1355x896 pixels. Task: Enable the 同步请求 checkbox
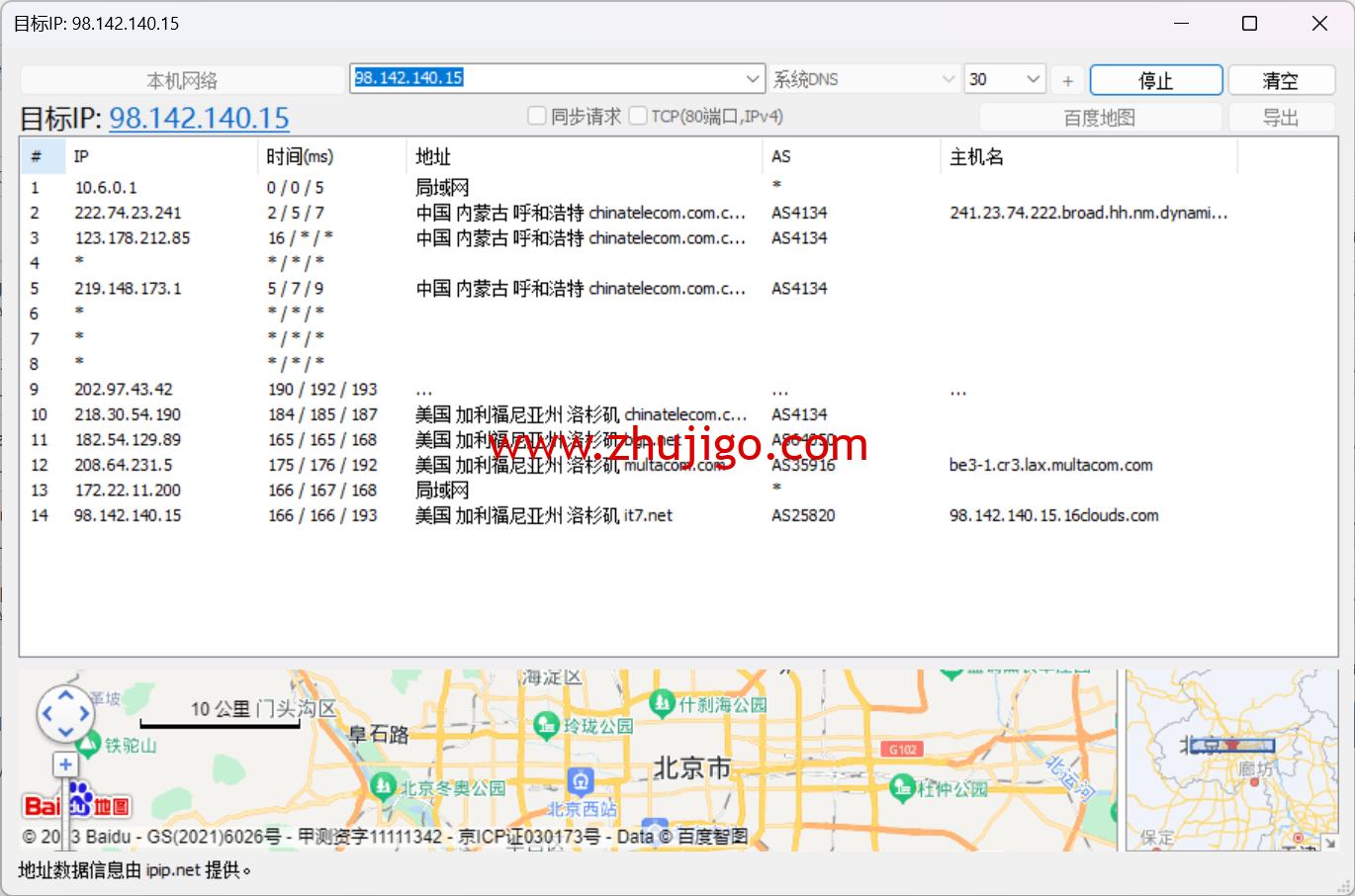click(537, 117)
